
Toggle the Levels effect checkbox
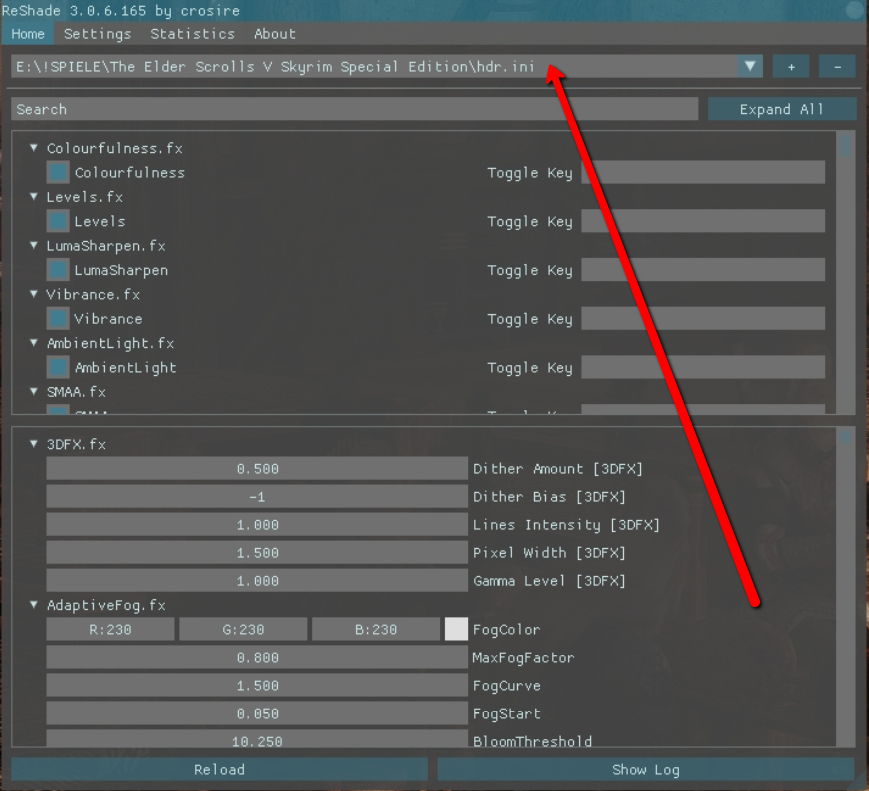pyautogui.click(x=59, y=222)
